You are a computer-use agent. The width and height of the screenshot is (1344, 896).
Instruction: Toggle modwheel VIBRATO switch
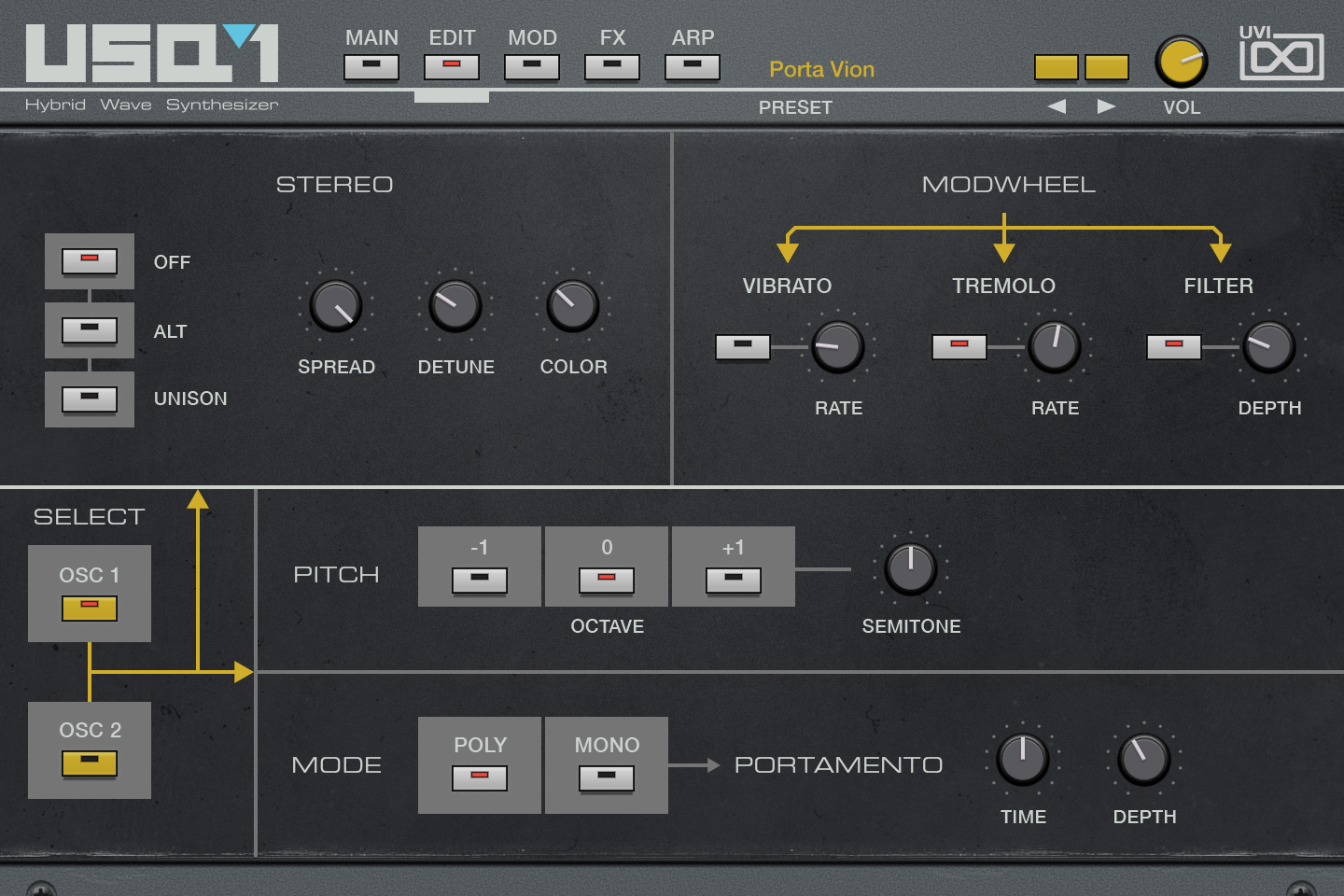743,347
